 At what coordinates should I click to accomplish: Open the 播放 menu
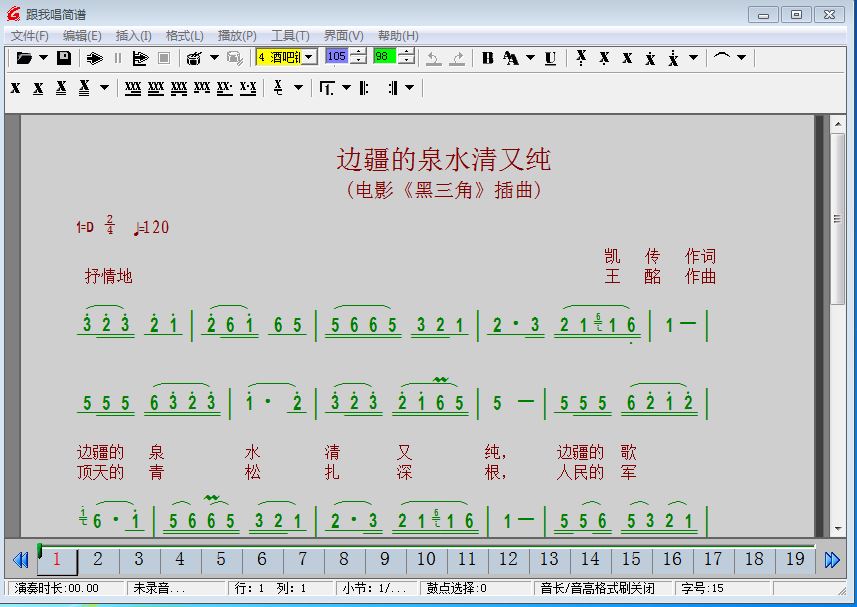[236, 35]
